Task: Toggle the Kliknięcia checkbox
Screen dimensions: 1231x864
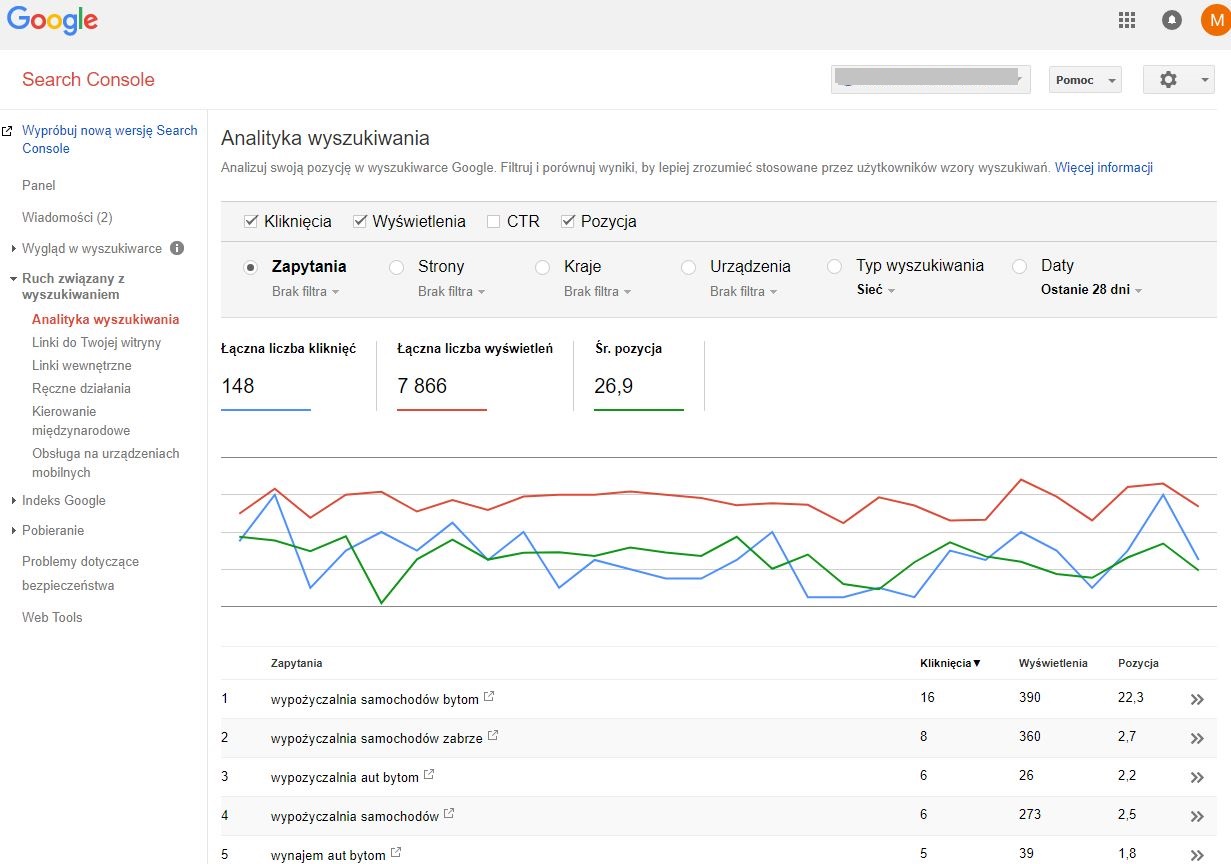Action: (251, 221)
